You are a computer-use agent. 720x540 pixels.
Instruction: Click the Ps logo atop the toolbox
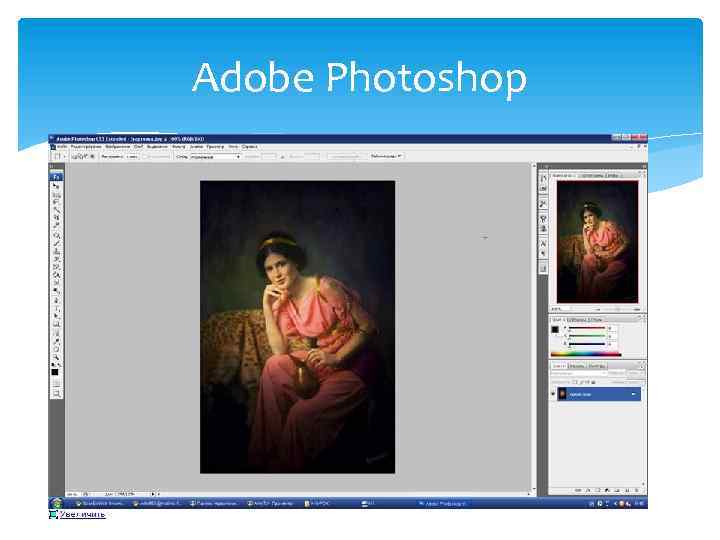(56, 177)
